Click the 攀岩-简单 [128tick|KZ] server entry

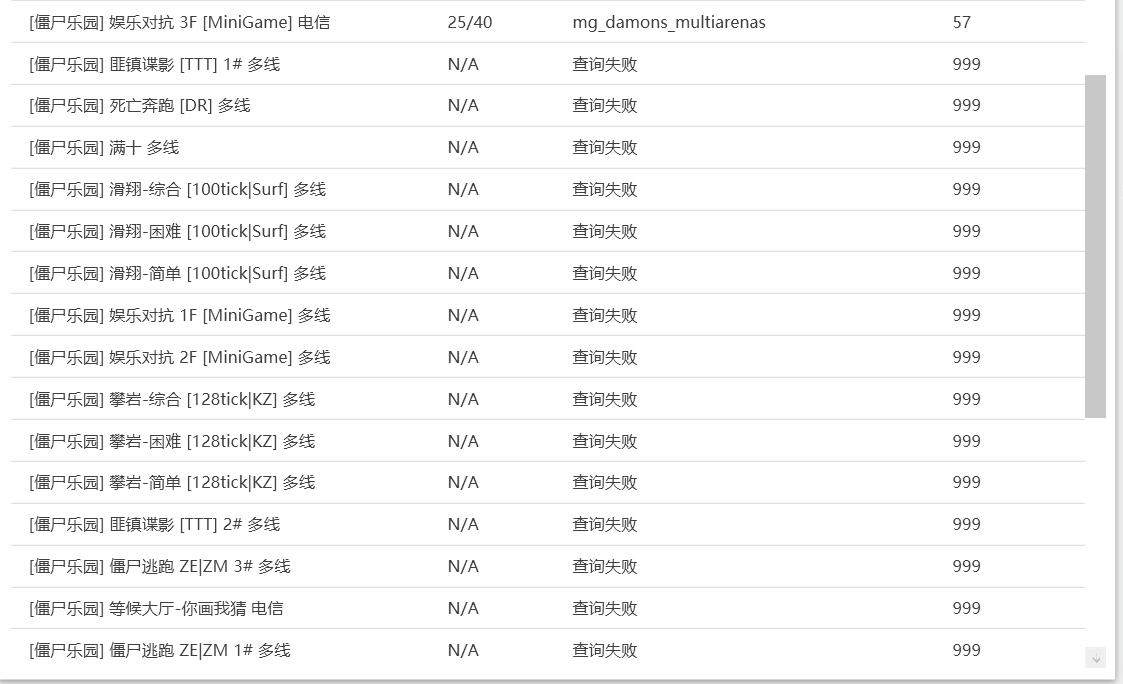click(172, 482)
